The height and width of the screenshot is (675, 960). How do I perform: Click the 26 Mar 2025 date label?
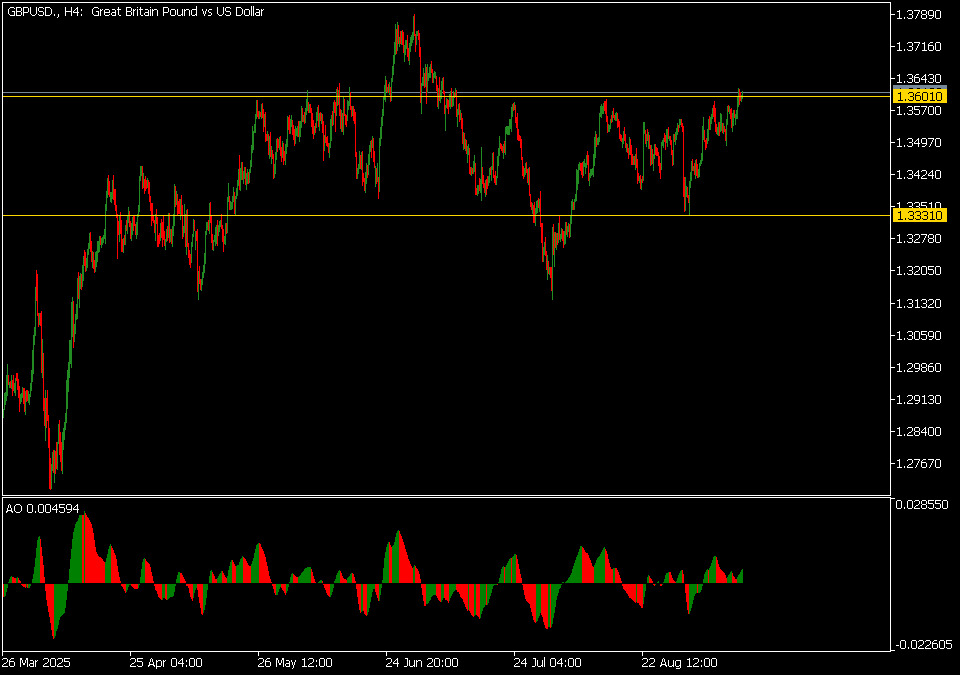pos(36,663)
